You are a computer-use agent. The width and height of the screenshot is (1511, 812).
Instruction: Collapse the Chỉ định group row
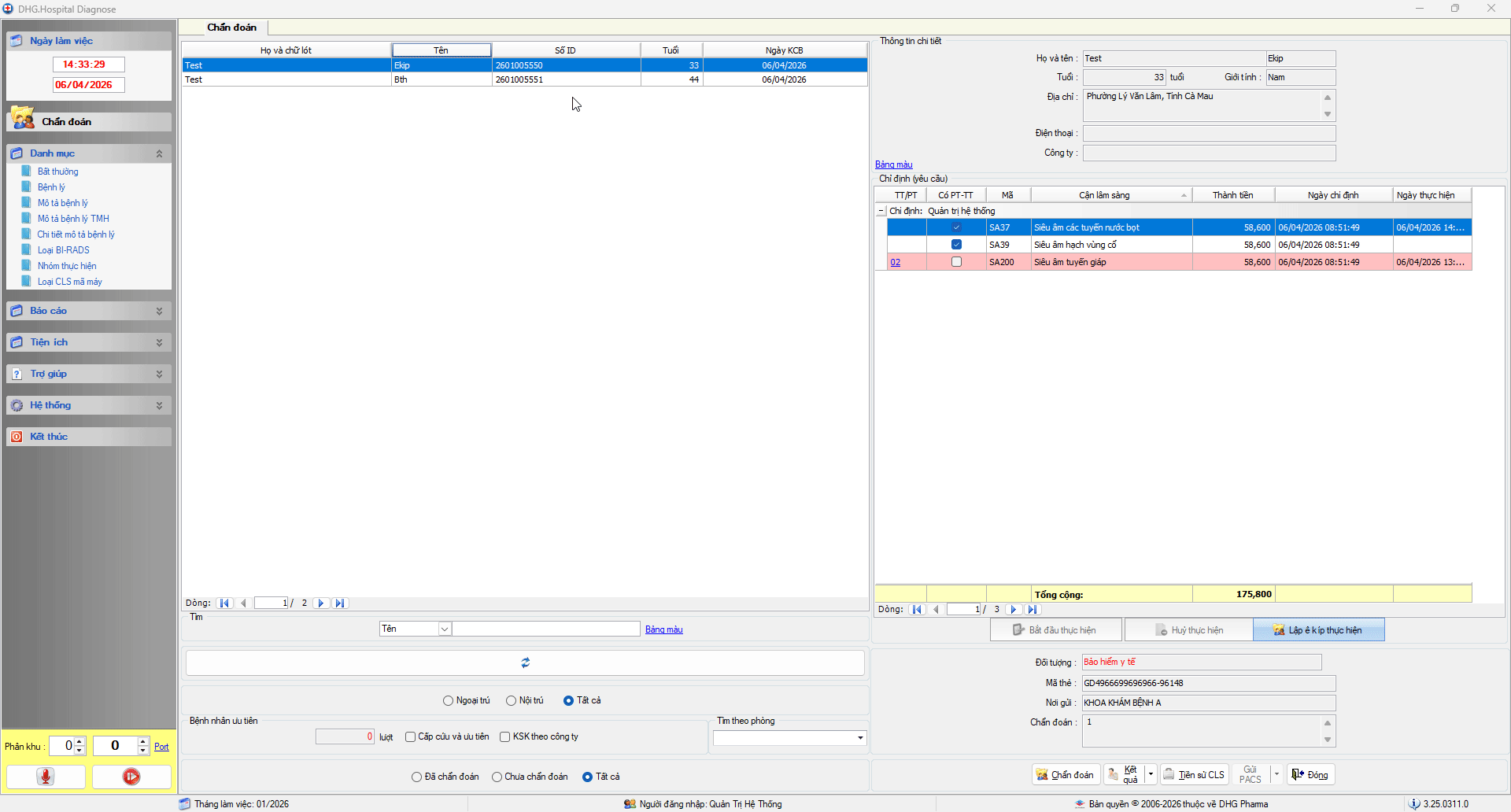click(881, 211)
